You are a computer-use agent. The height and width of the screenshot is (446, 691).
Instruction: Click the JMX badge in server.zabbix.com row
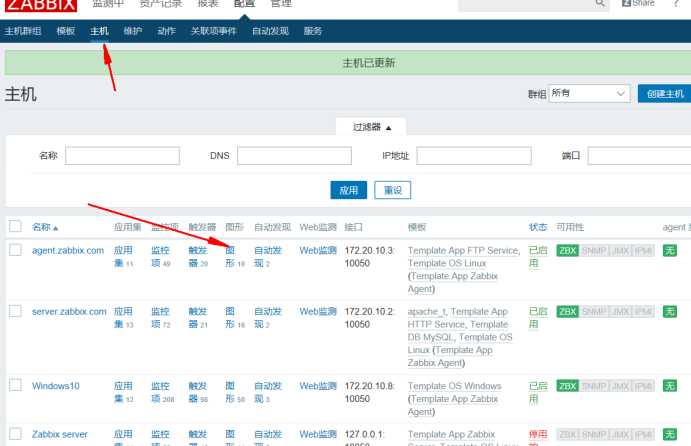pos(620,312)
